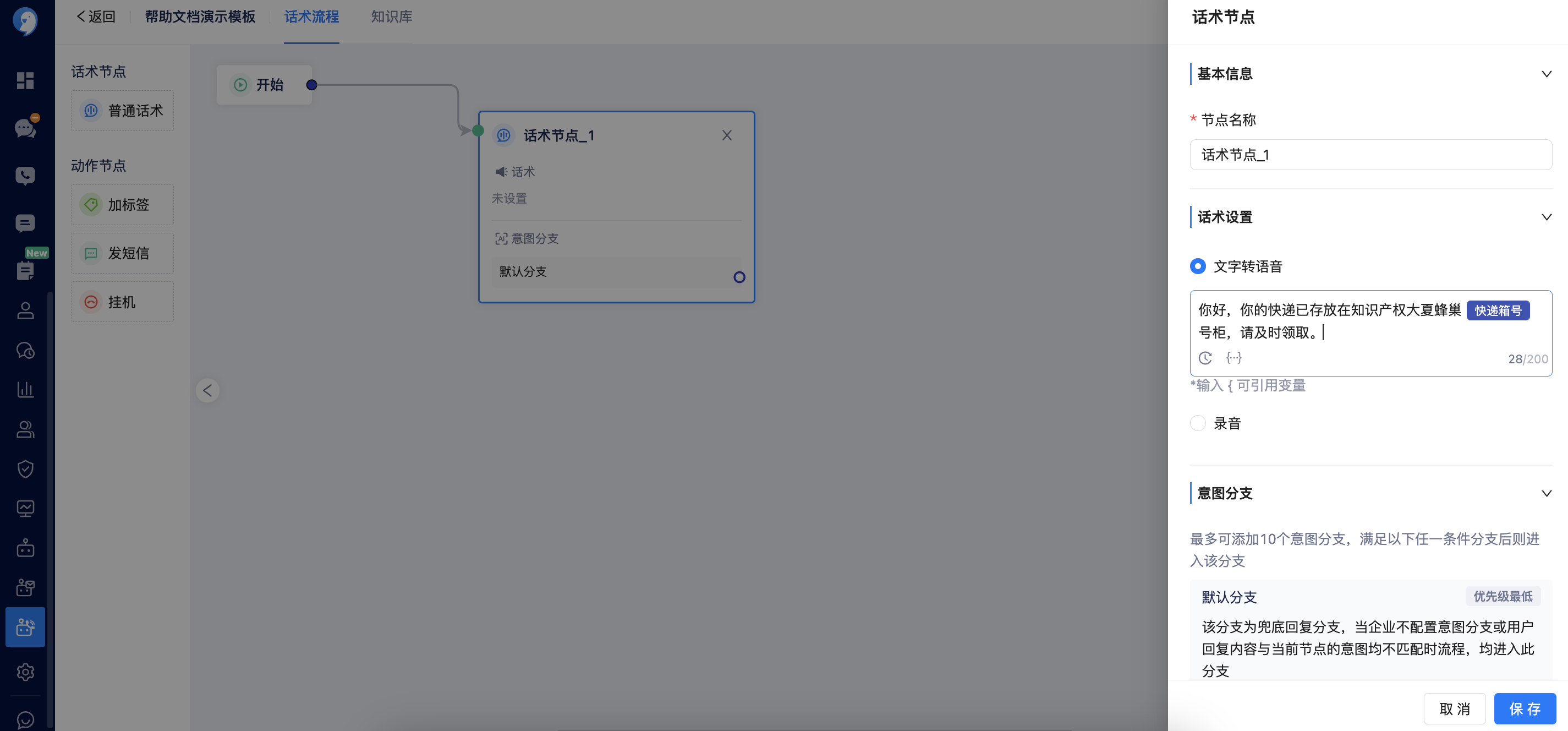This screenshot has width=1568, height=731.
Task: Open the monitor chart sidebar icon
Action: (25, 508)
